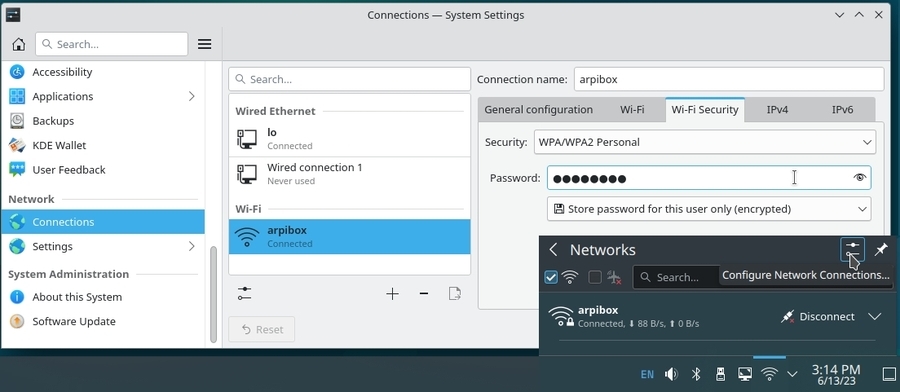
Task: Select arpibox Wi-Fi connection in list
Action: (x=350, y=236)
